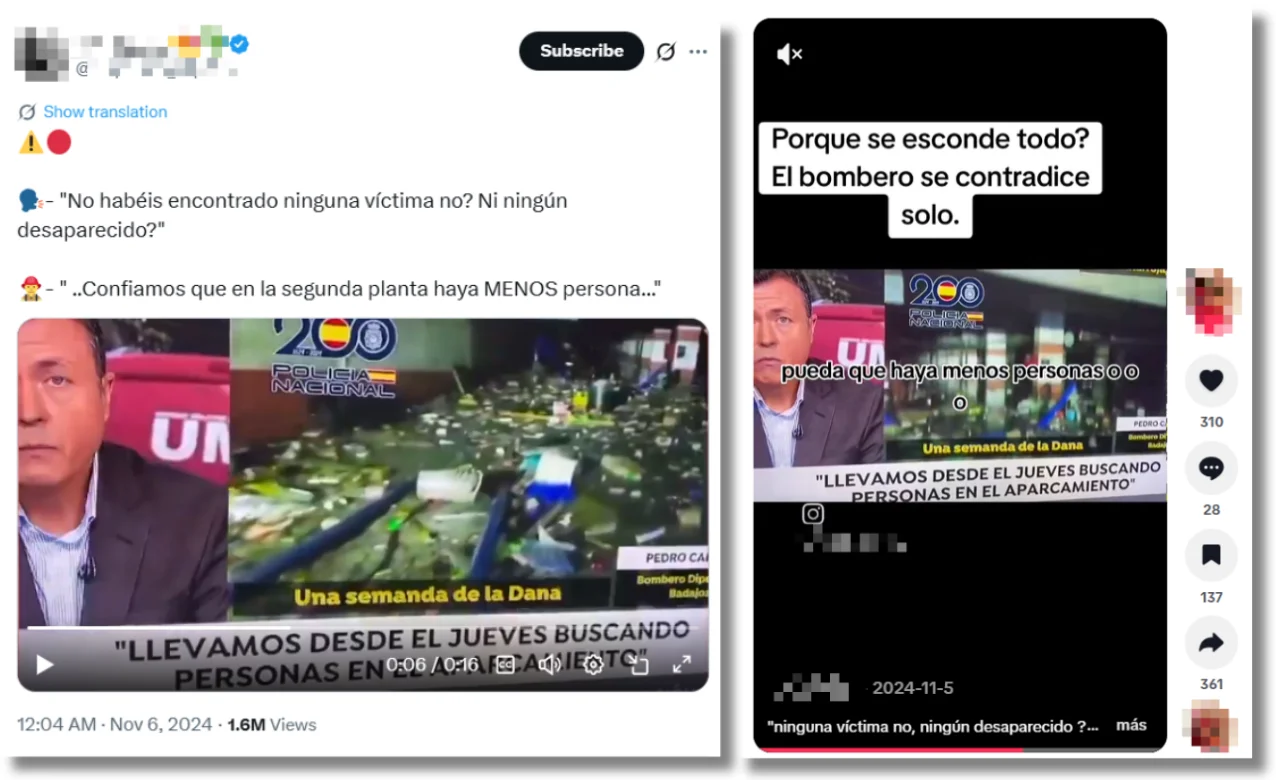Image resolution: width=1276 pixels, height=780 pixels.
Task: Enter fullscreen on tweet video
Action: pos(681,664)
